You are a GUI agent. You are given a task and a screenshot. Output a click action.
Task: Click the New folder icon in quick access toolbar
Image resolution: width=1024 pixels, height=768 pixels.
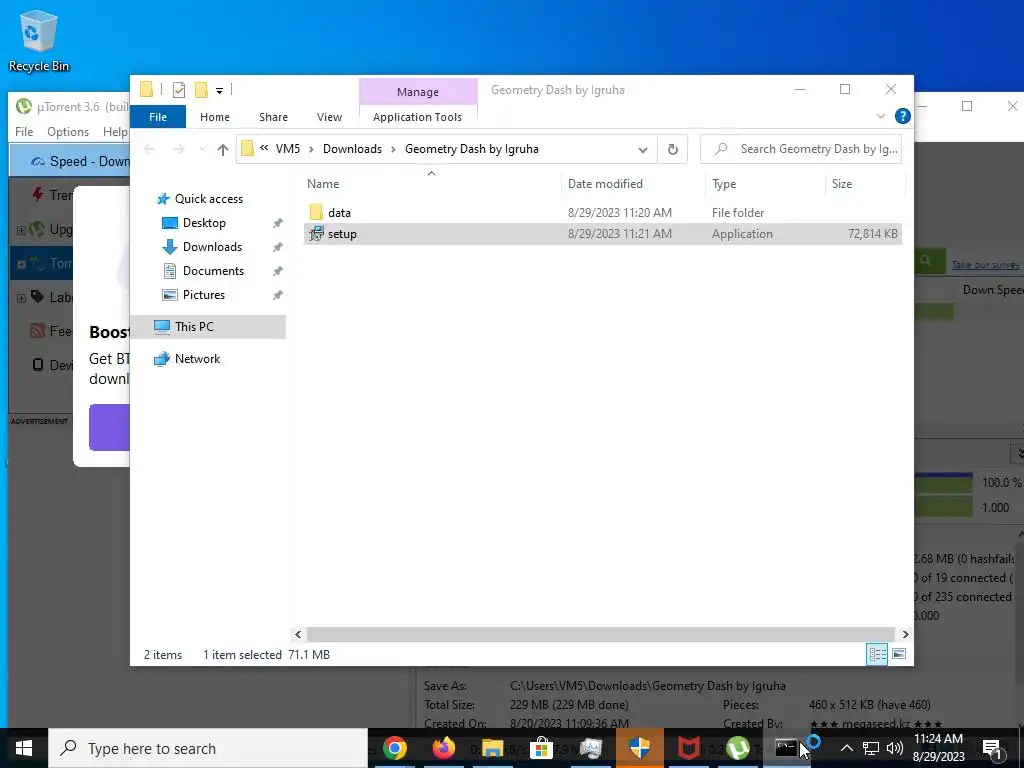(x=201, y=90)
